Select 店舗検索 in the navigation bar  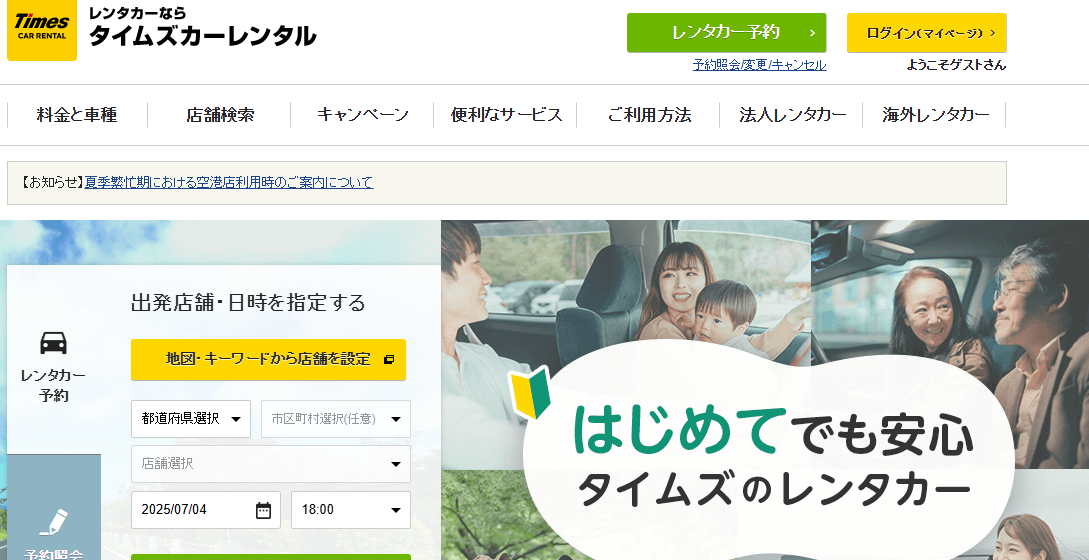point(220,115)
